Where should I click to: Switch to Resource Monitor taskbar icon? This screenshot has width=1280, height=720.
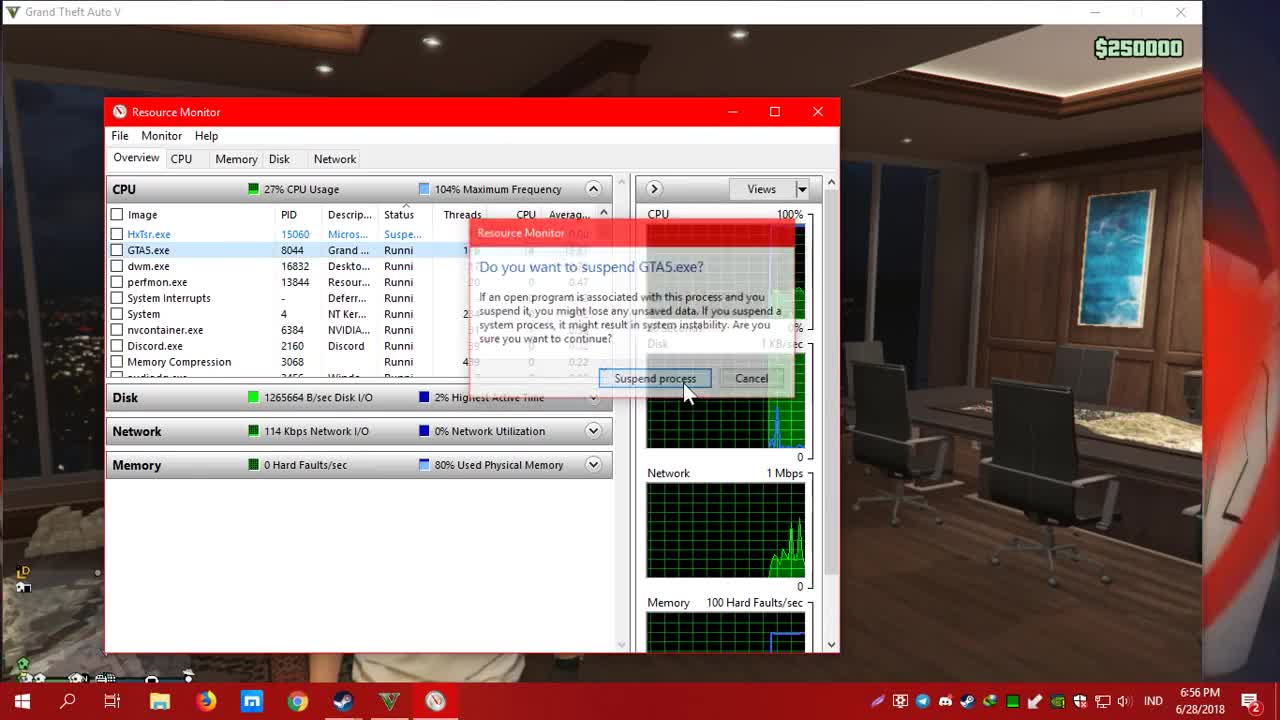(435, 701)
